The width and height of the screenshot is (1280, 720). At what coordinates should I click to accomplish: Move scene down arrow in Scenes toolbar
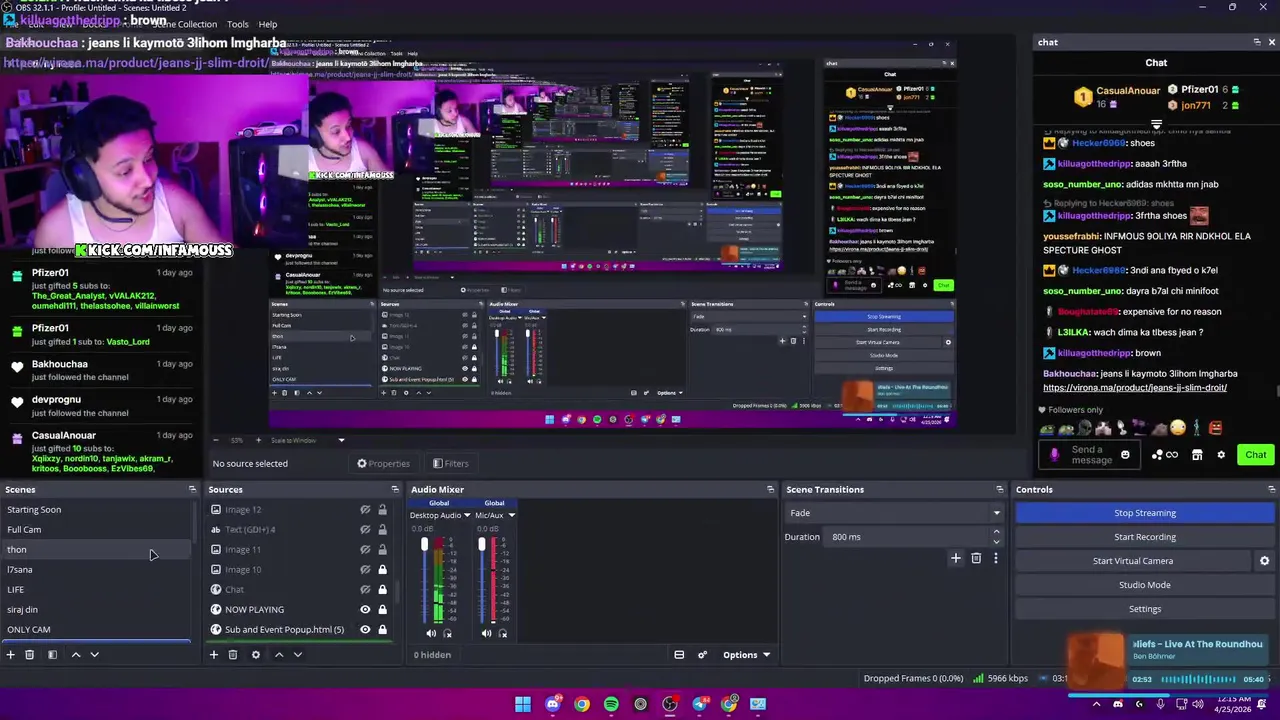click(x=95, y=655)
